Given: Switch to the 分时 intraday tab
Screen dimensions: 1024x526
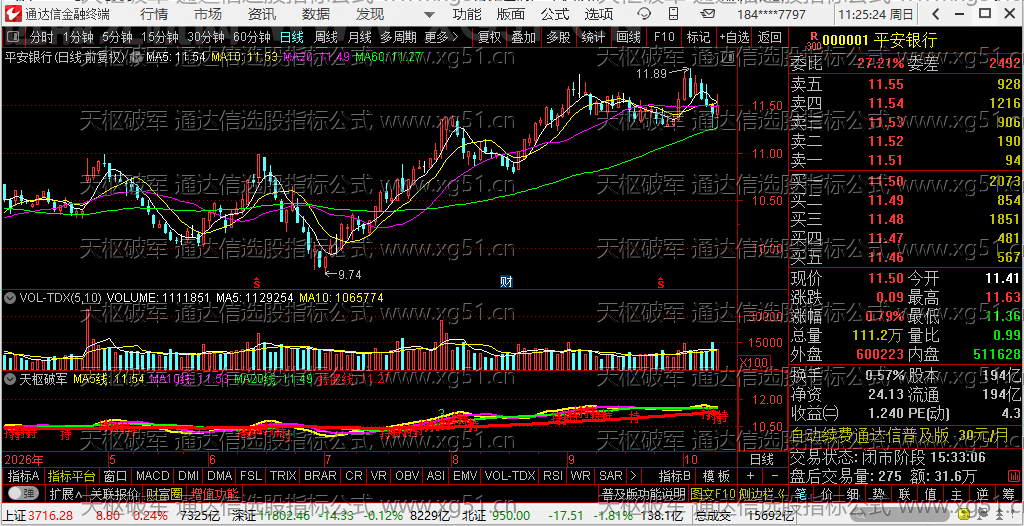Looking at the screenshot, I should [x=42, y=37].
